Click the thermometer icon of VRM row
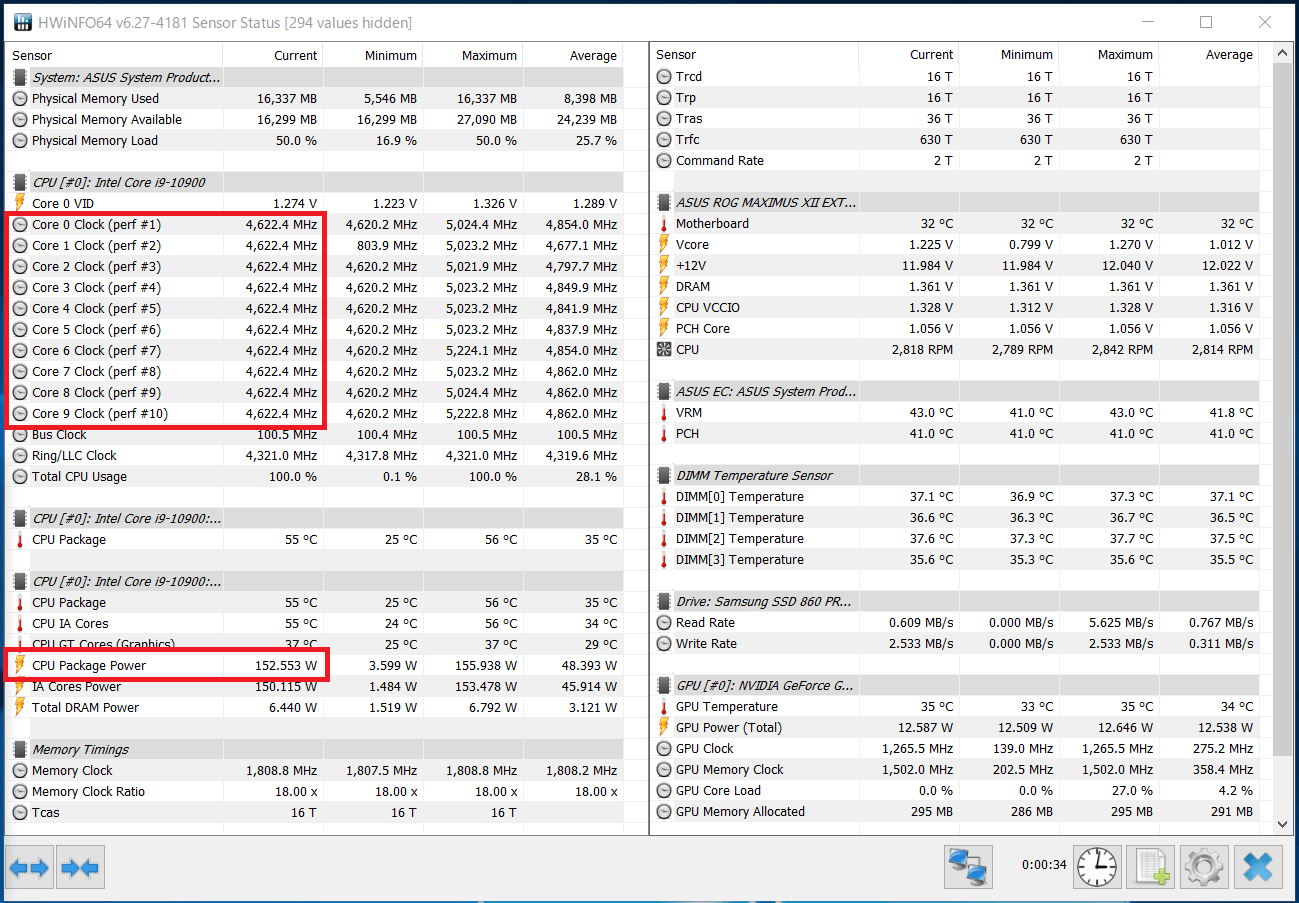1299x903 pixels. (664, 412)
